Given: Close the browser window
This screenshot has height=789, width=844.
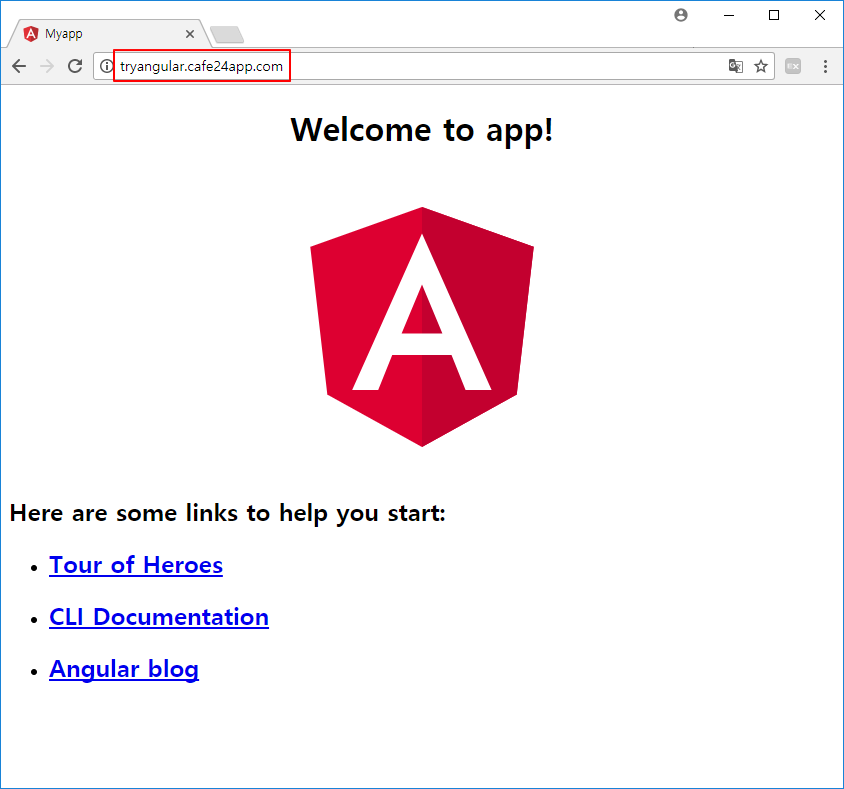Looking at the screenshot, I should coord(820,16).
